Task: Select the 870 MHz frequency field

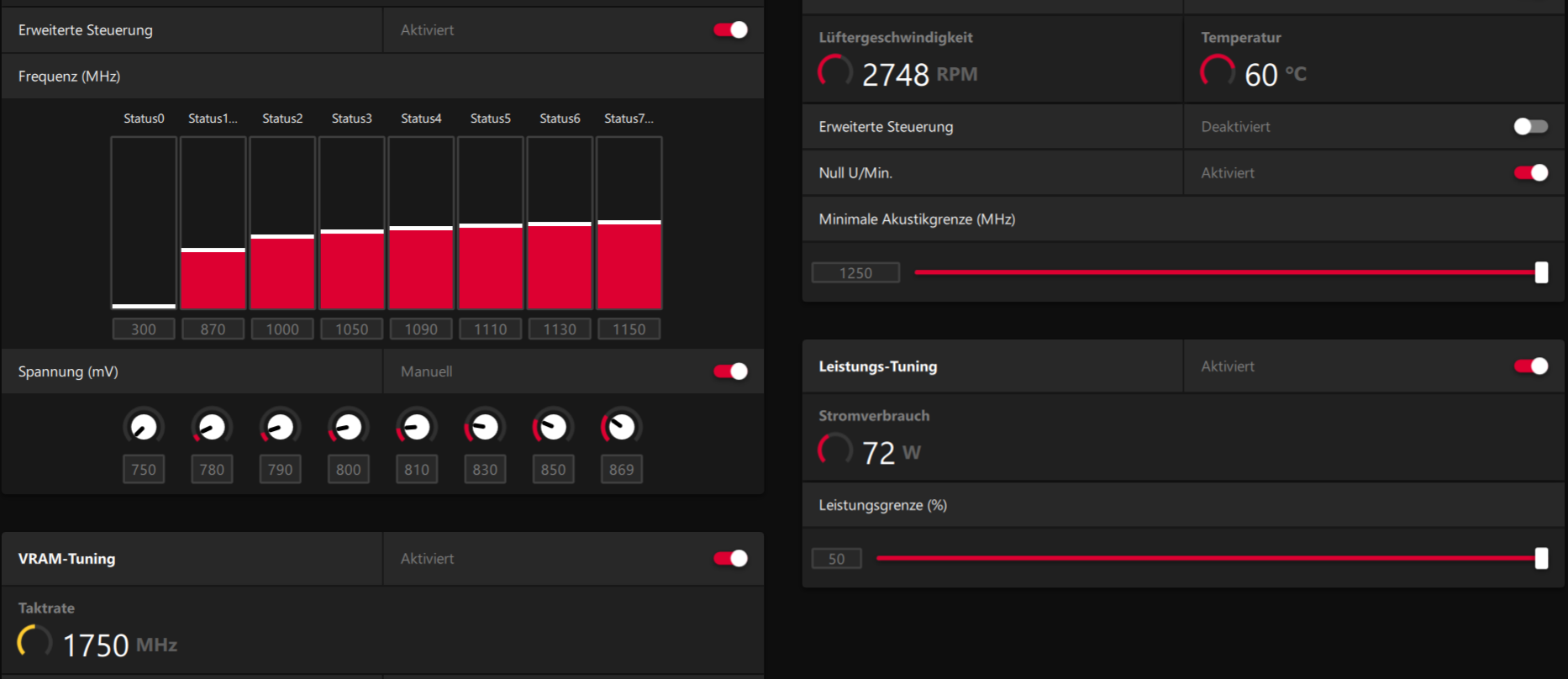Action: point(213,329)
